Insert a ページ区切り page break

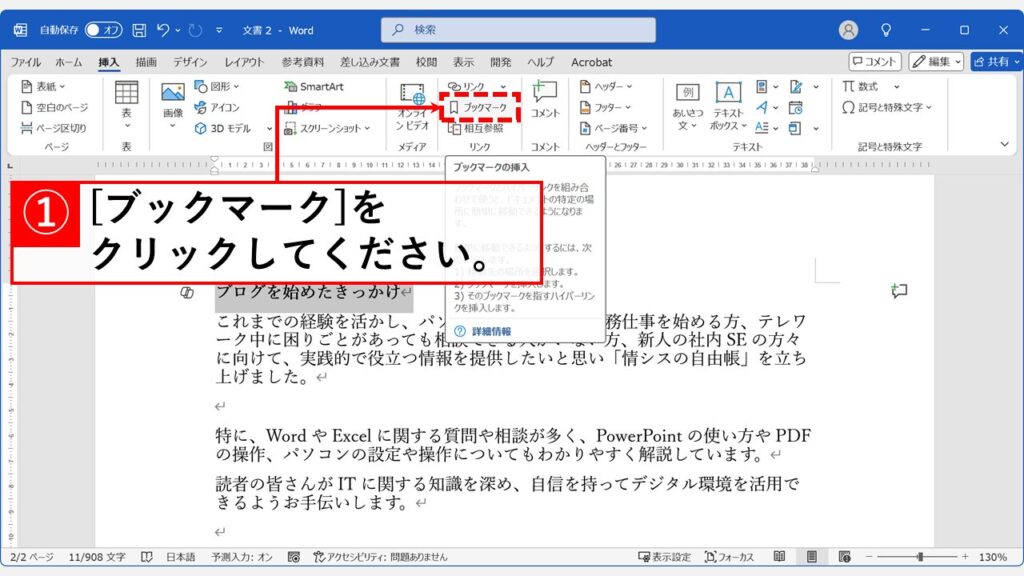(x=54, y=128)
